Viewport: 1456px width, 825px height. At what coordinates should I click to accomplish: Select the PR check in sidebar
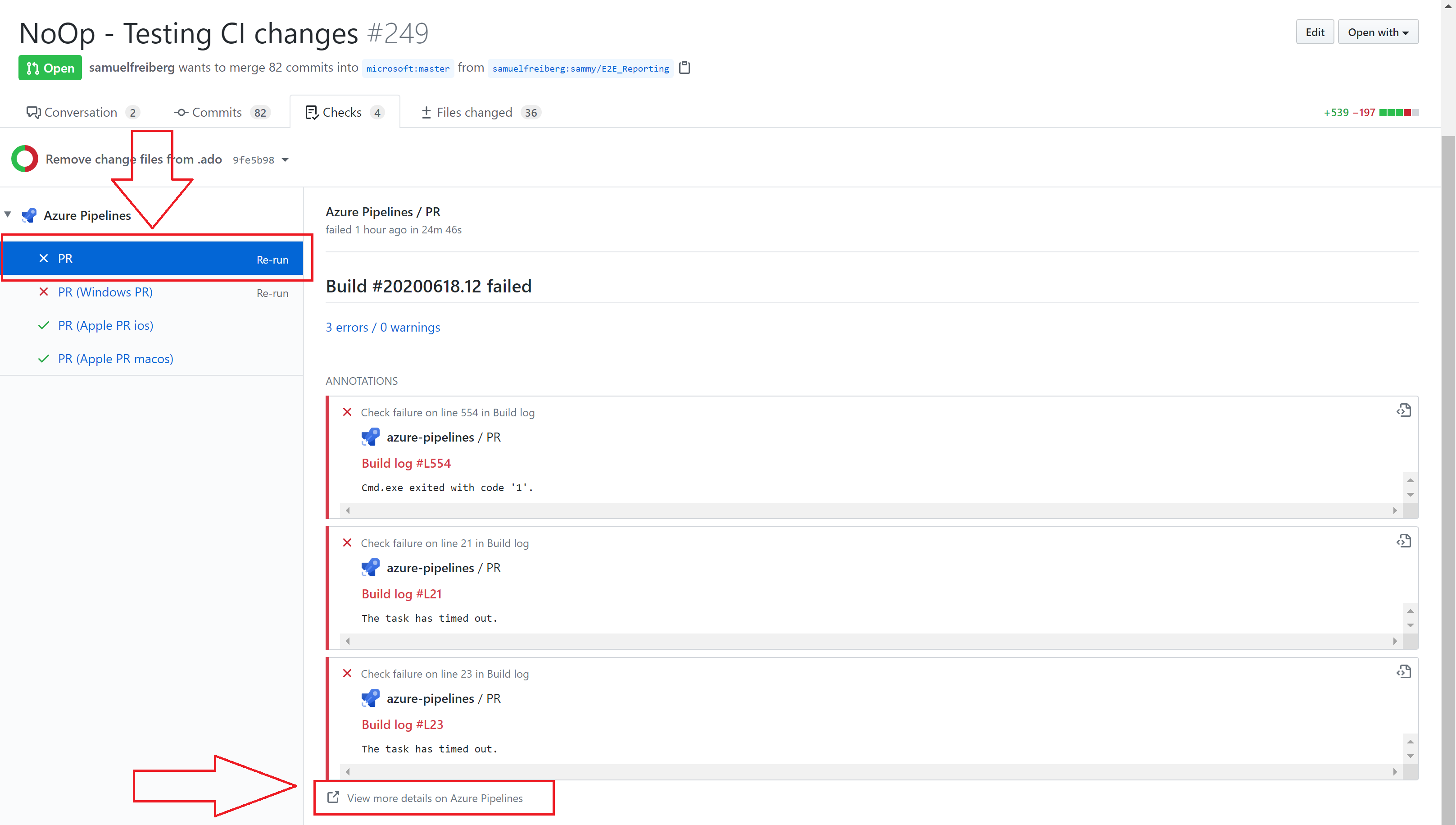(x=152, y=258)
